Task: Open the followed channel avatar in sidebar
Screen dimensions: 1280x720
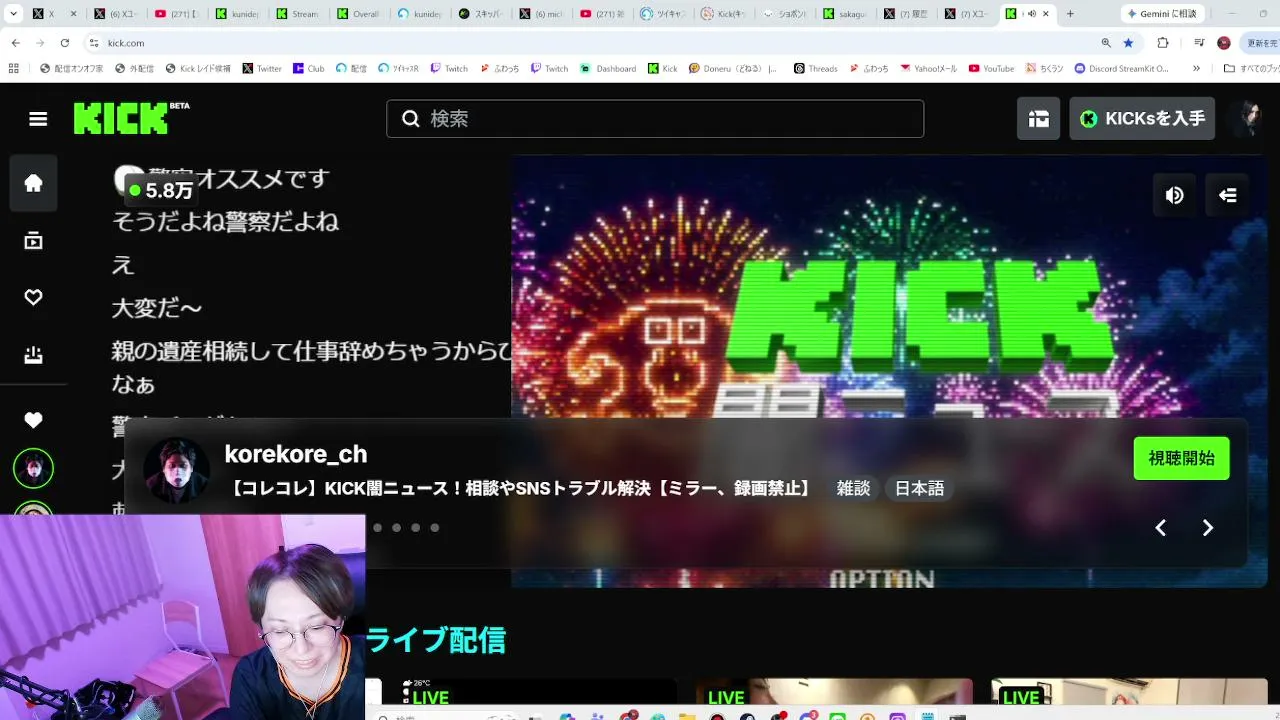Action: tap(33, 468)
